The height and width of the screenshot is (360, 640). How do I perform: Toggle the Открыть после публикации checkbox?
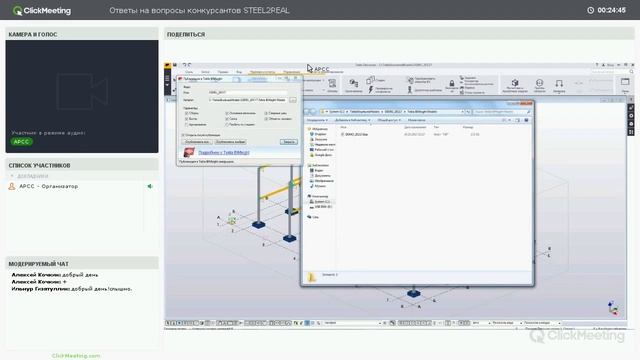click(x=183, y=135)
